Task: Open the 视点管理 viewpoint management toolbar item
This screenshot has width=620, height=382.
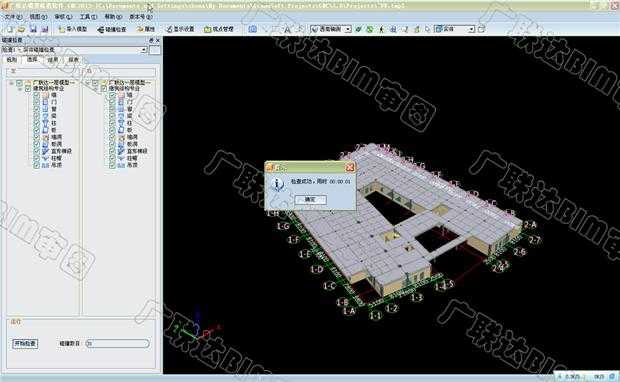Action: click(x=219, y=29)
